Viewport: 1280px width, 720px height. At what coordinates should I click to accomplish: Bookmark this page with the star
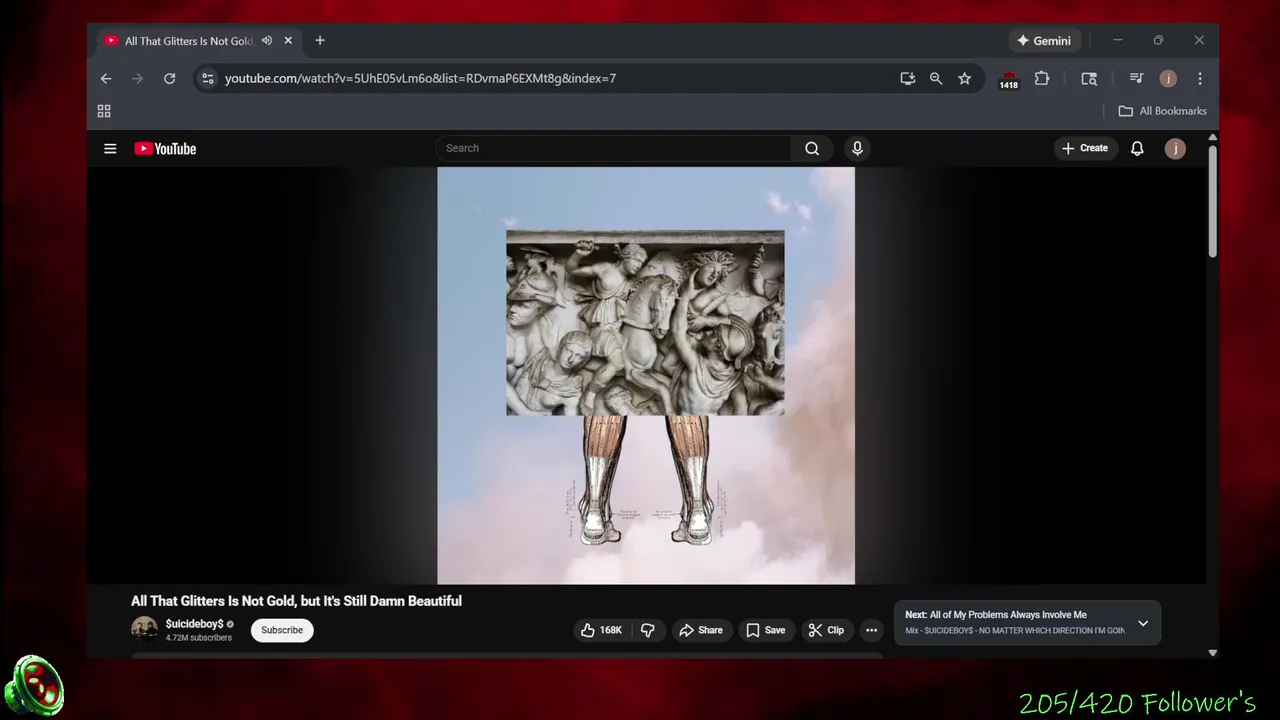click(x=964, y=78)
